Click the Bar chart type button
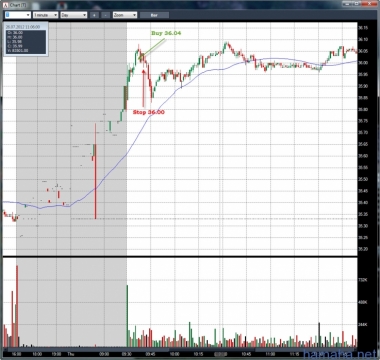Viewport: 380px width, 360px height. 154,15
